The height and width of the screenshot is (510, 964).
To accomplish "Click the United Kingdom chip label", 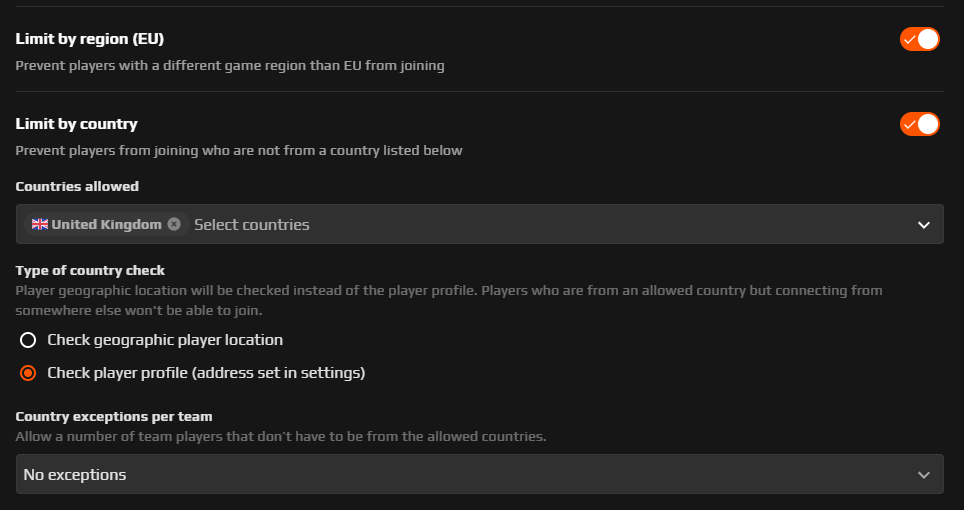I will [106, 224].
